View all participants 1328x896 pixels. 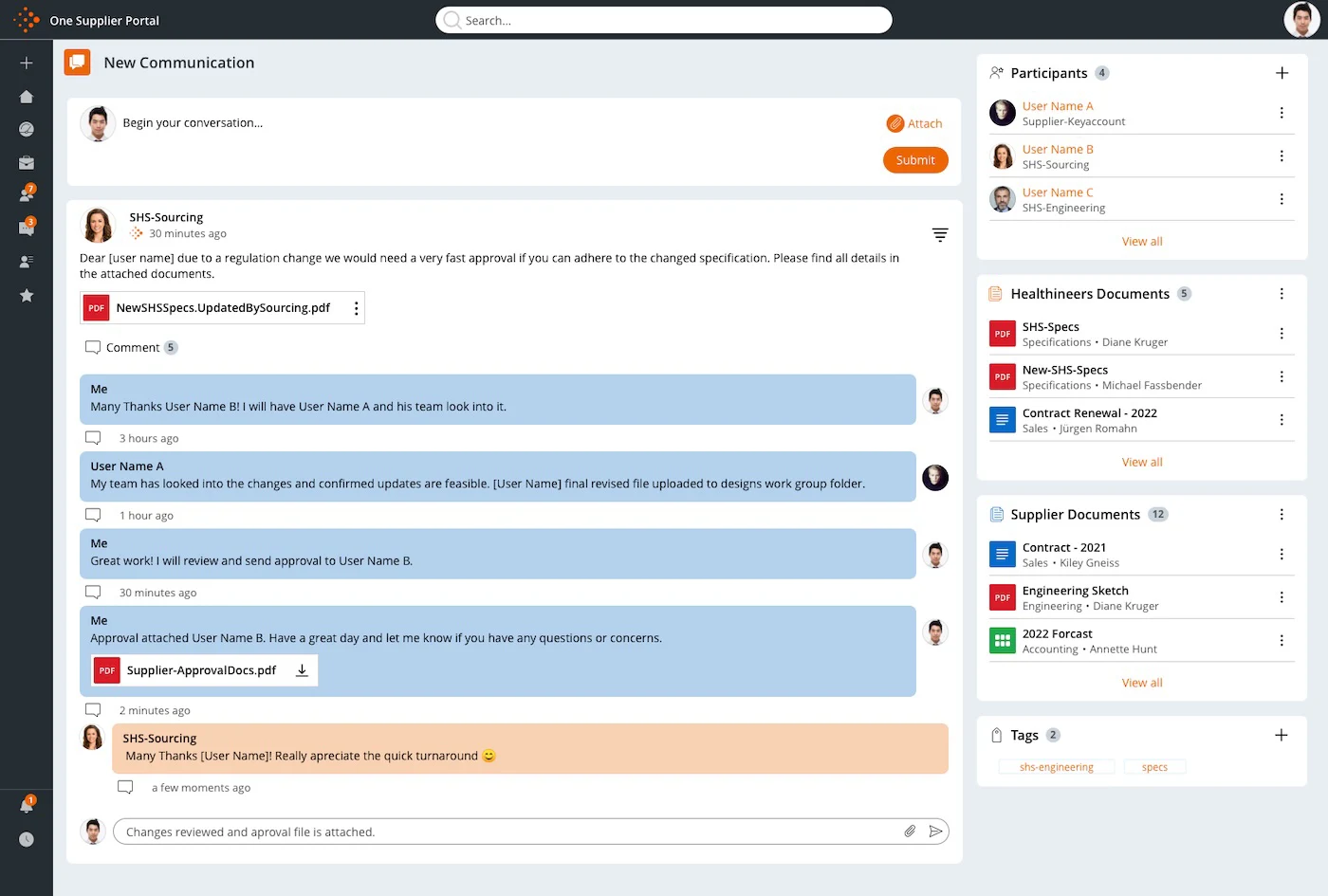(1142, 242)
